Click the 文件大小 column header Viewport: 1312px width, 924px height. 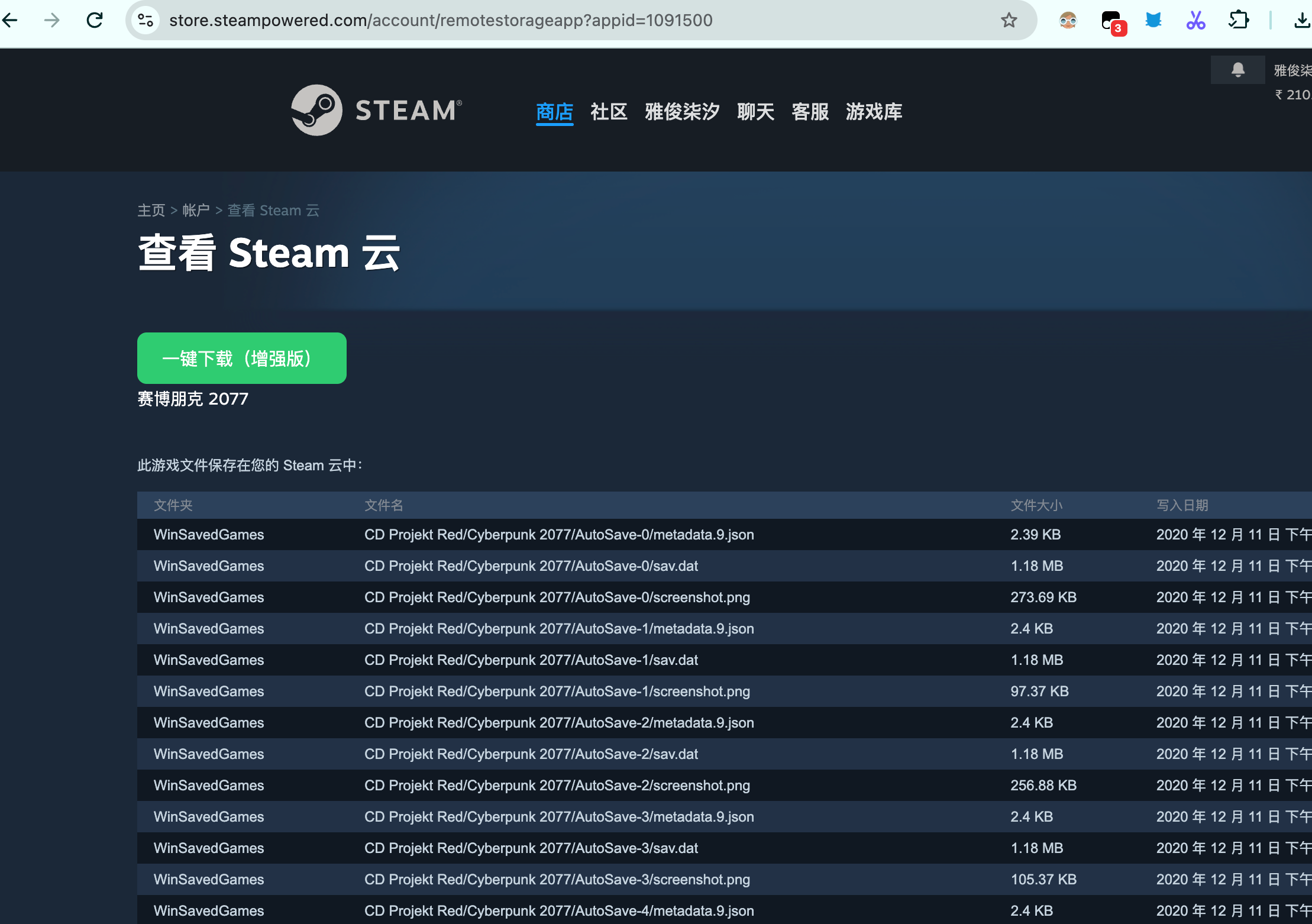point(1036,505)
